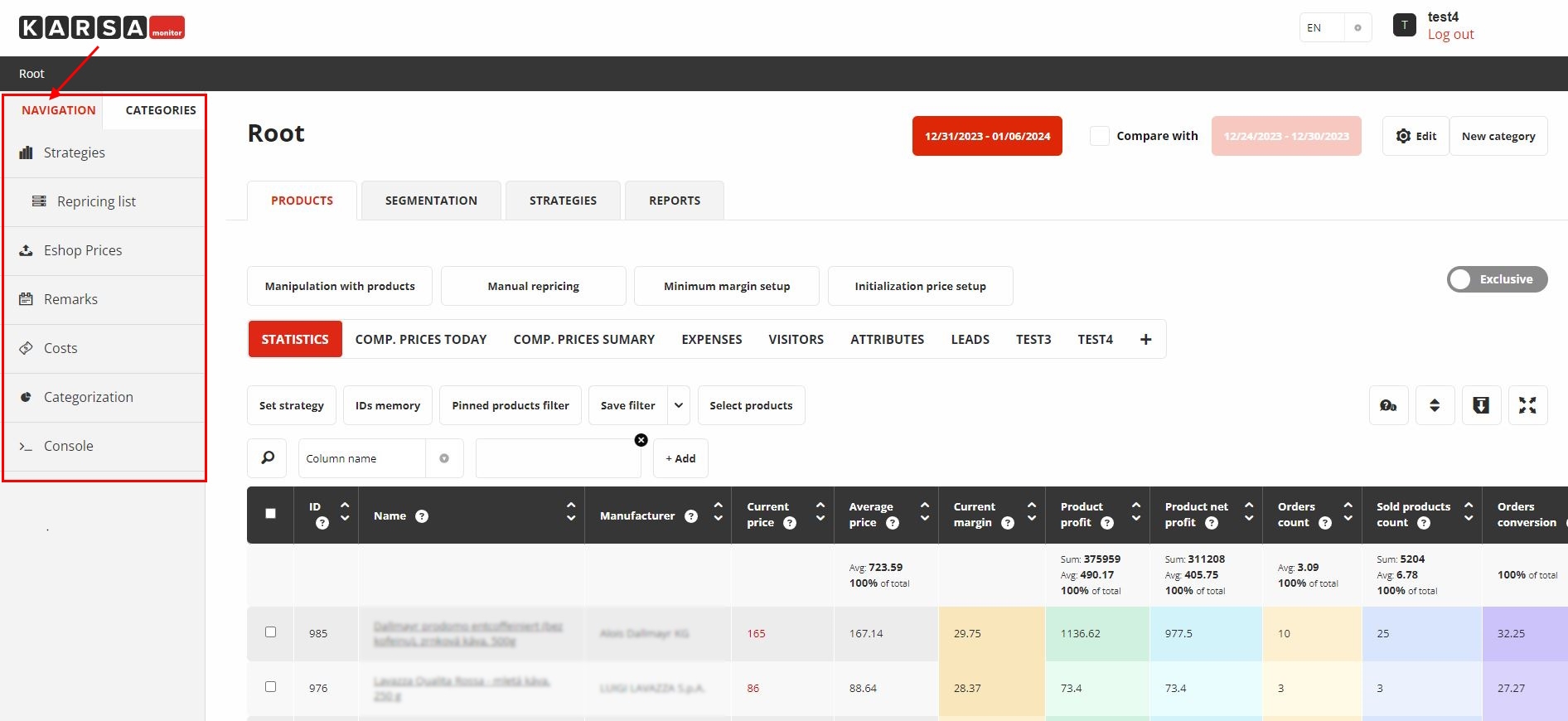Click the magnifier search icon button
This screenshot has width=1568, height=721.
[x=268, y=458]
